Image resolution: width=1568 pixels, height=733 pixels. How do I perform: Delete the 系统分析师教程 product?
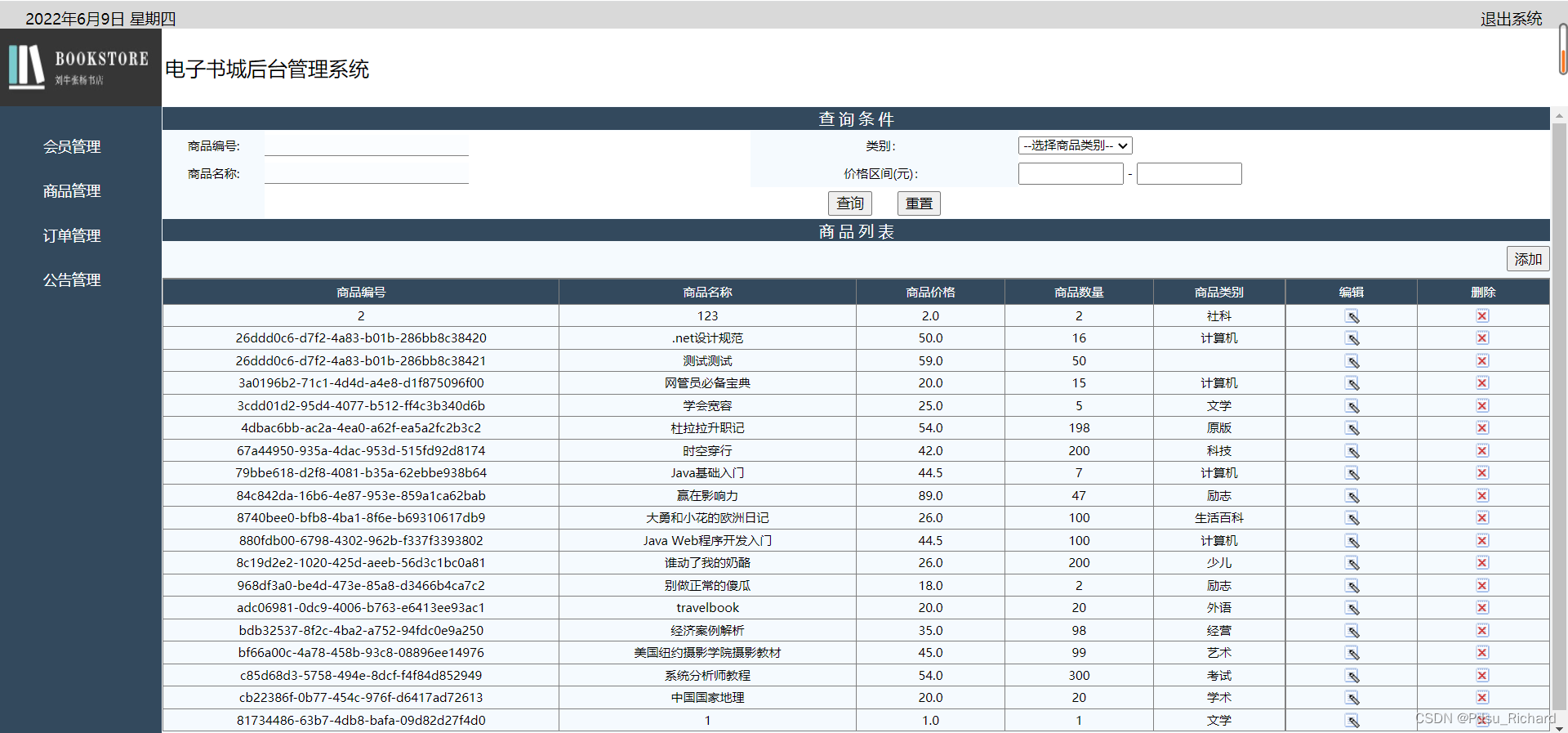(1482, 676)
